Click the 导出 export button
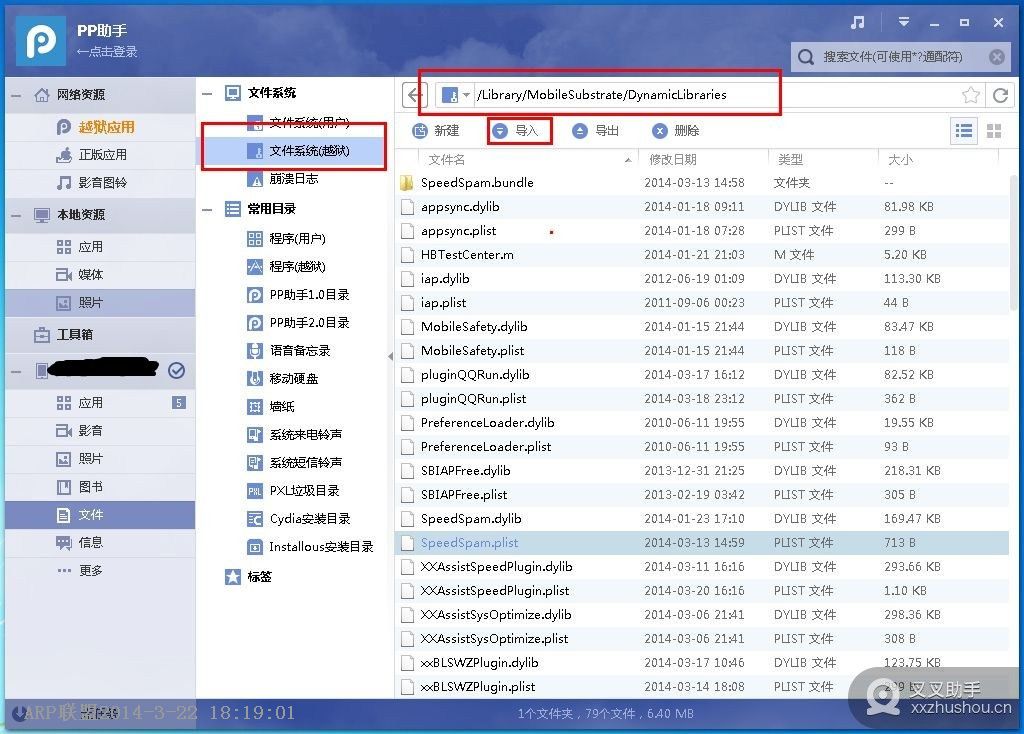 tap(596, 131)
